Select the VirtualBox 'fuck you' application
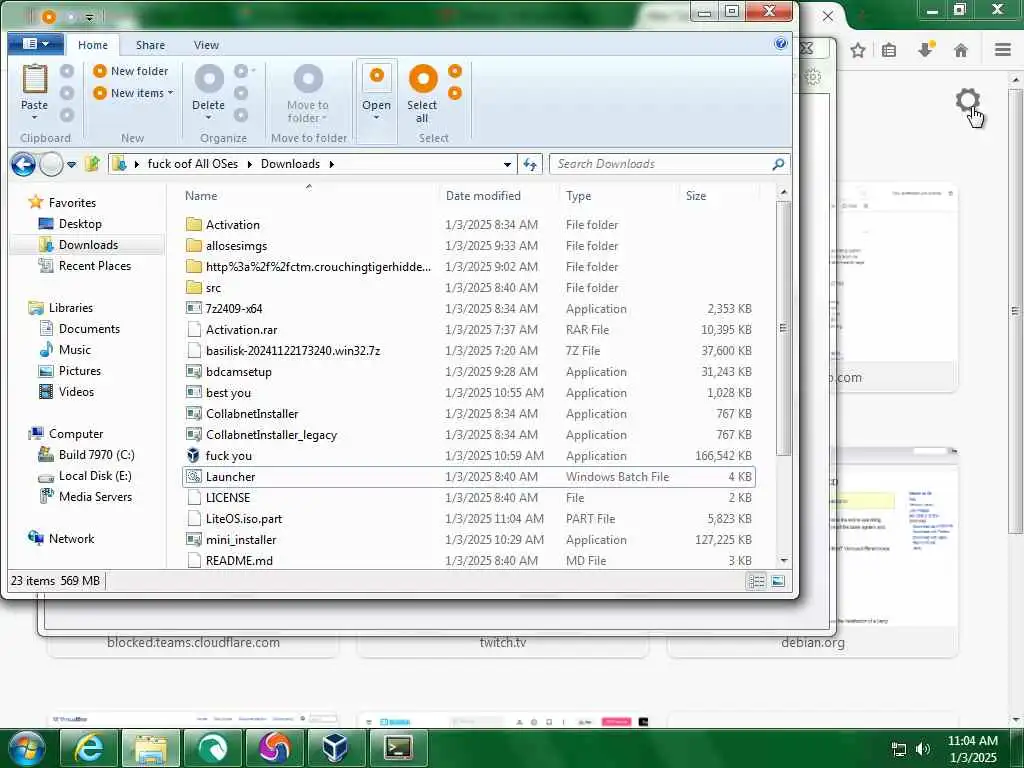This screenshot has height=768, width=1024. tap(229, 455)
